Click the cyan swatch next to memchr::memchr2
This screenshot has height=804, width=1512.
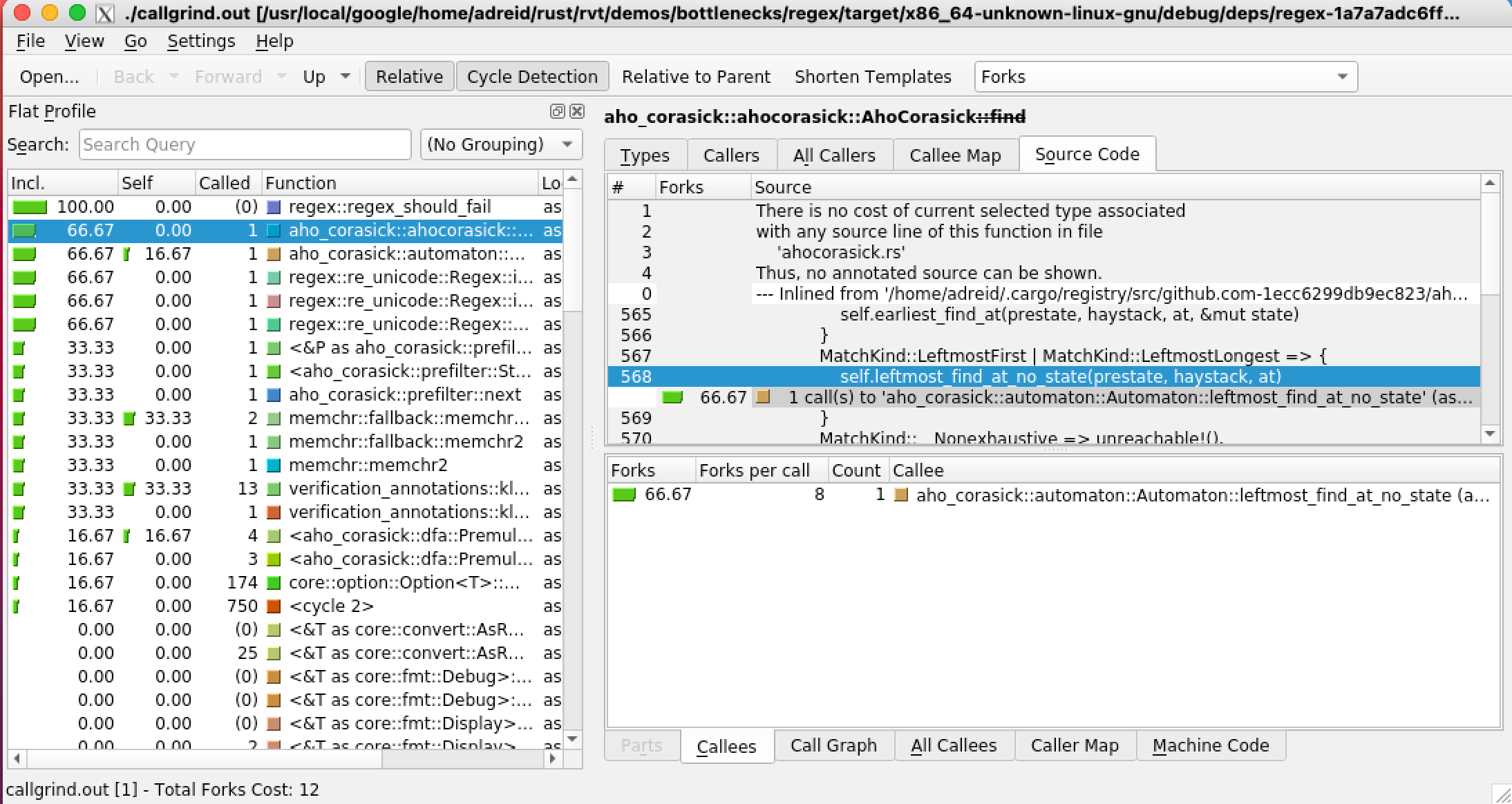pyautogui.click(x=273, y=464)
